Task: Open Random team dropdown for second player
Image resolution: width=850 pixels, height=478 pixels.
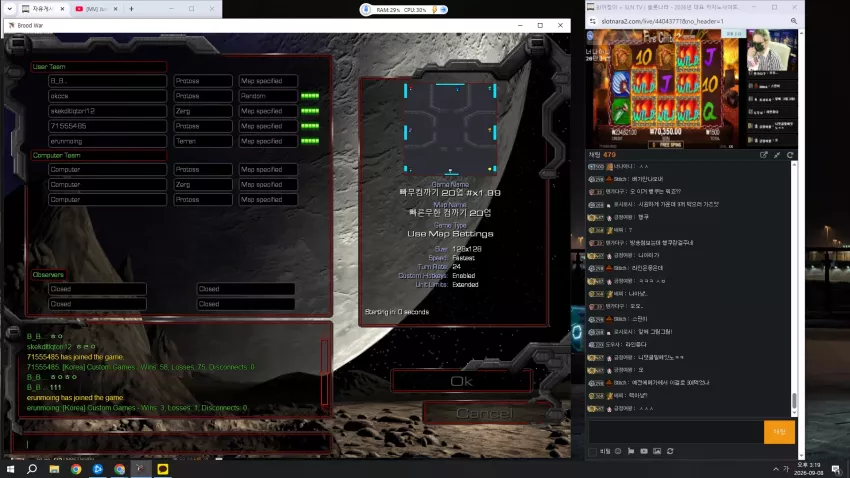Action: pyautogui.click(x=268, y=96)
